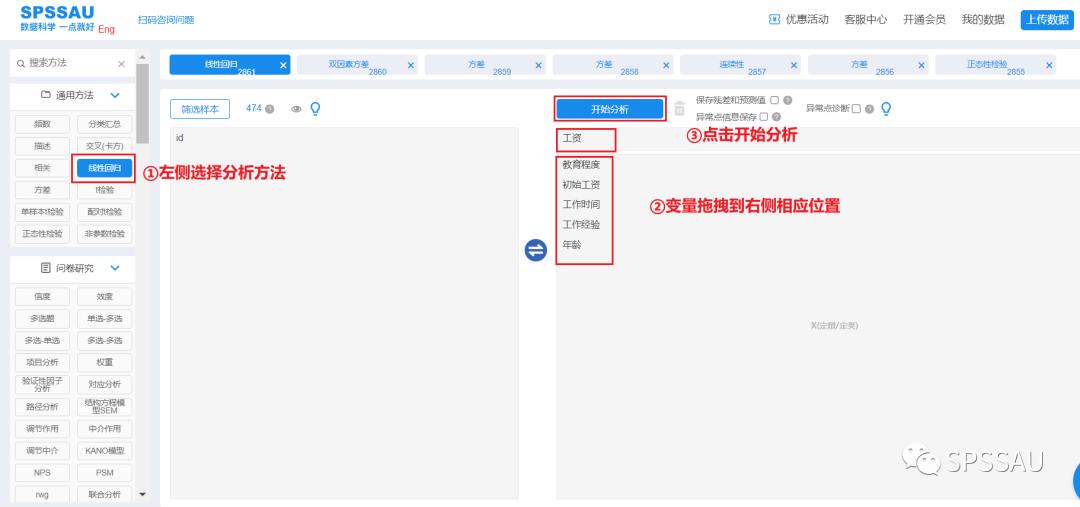The height and width of the screenshot is (507, 1080).
Task: Select the 交叉(卡方) method button
Action: click(x=105, y=146)
